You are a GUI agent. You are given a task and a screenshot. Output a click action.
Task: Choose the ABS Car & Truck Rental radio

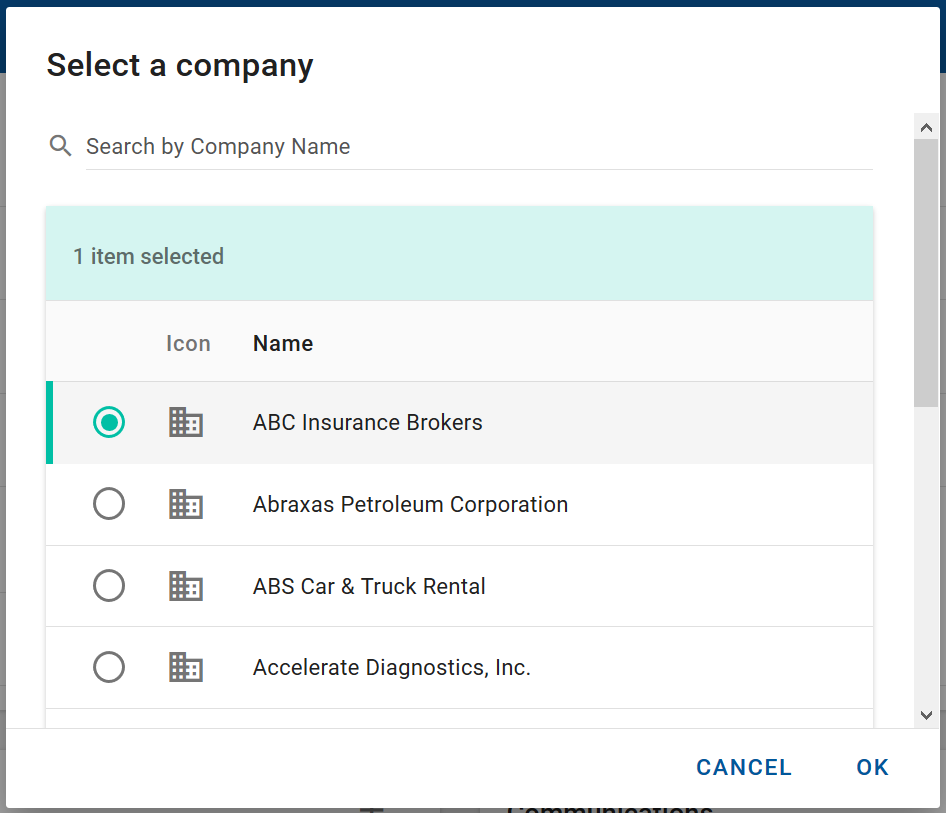(109, 586)
